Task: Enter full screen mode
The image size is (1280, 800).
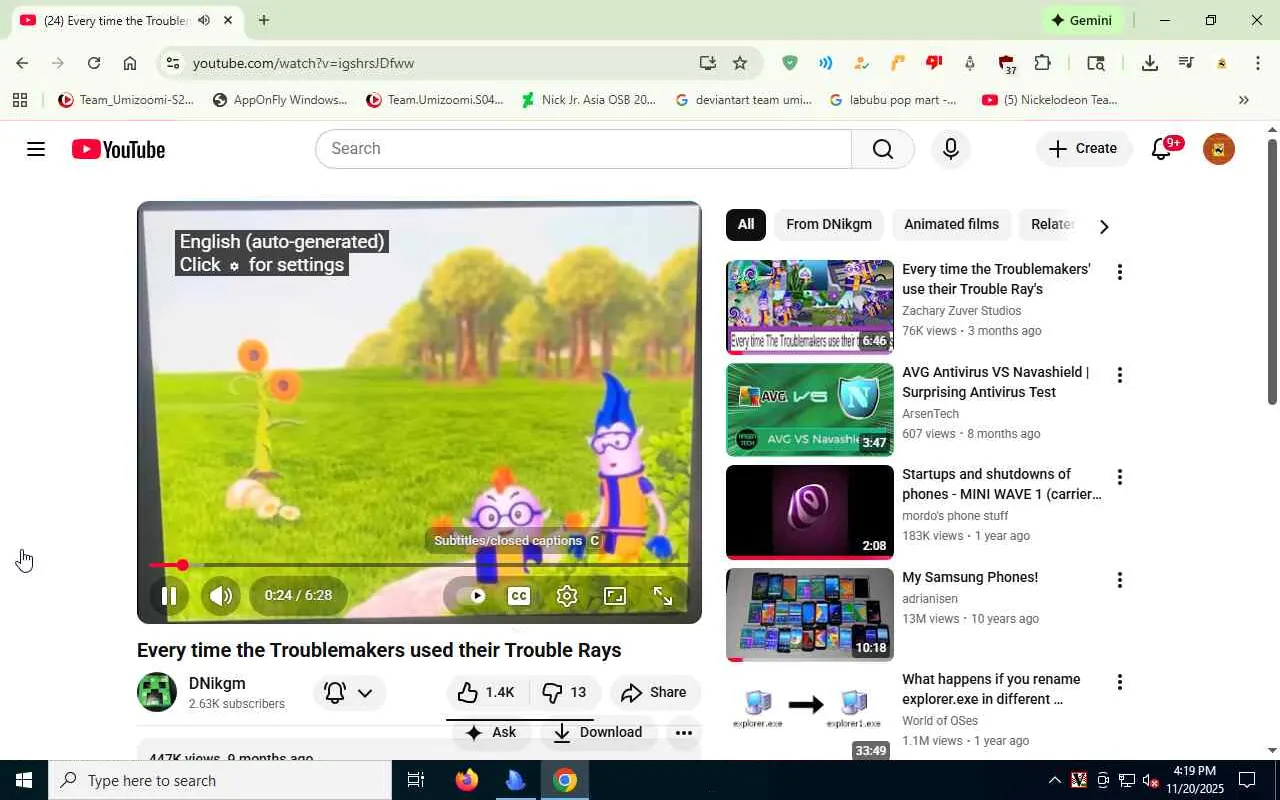Action: pyautogui.click(x=663, y=596)
